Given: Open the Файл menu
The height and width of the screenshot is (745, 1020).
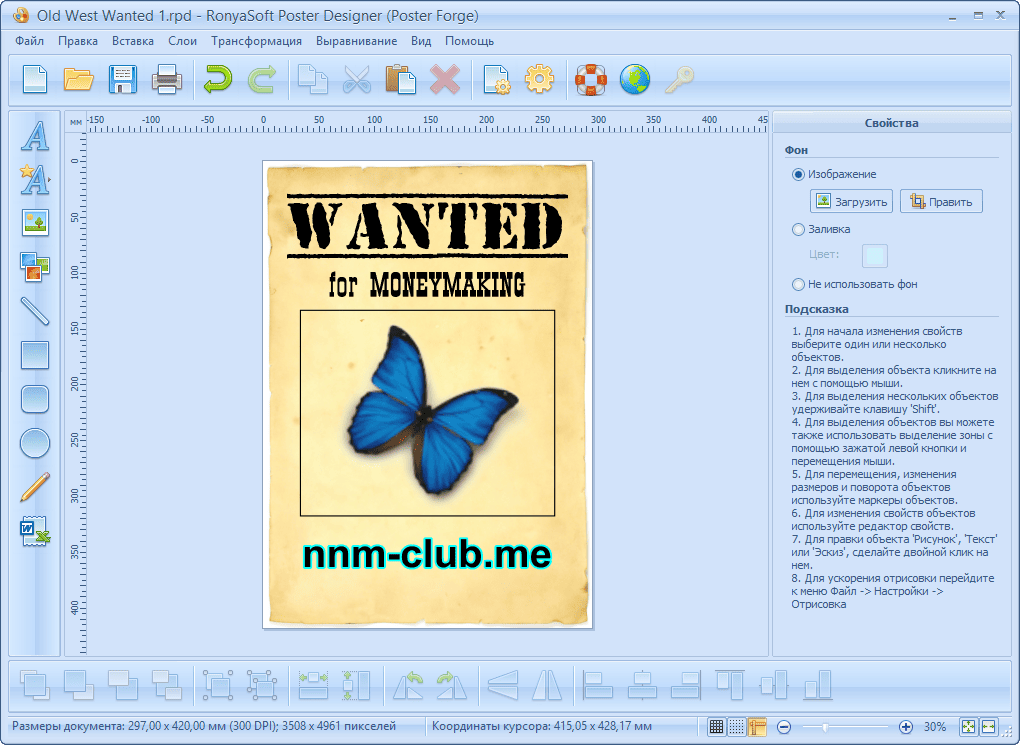Looking at the screenshot, I should 29,41.
